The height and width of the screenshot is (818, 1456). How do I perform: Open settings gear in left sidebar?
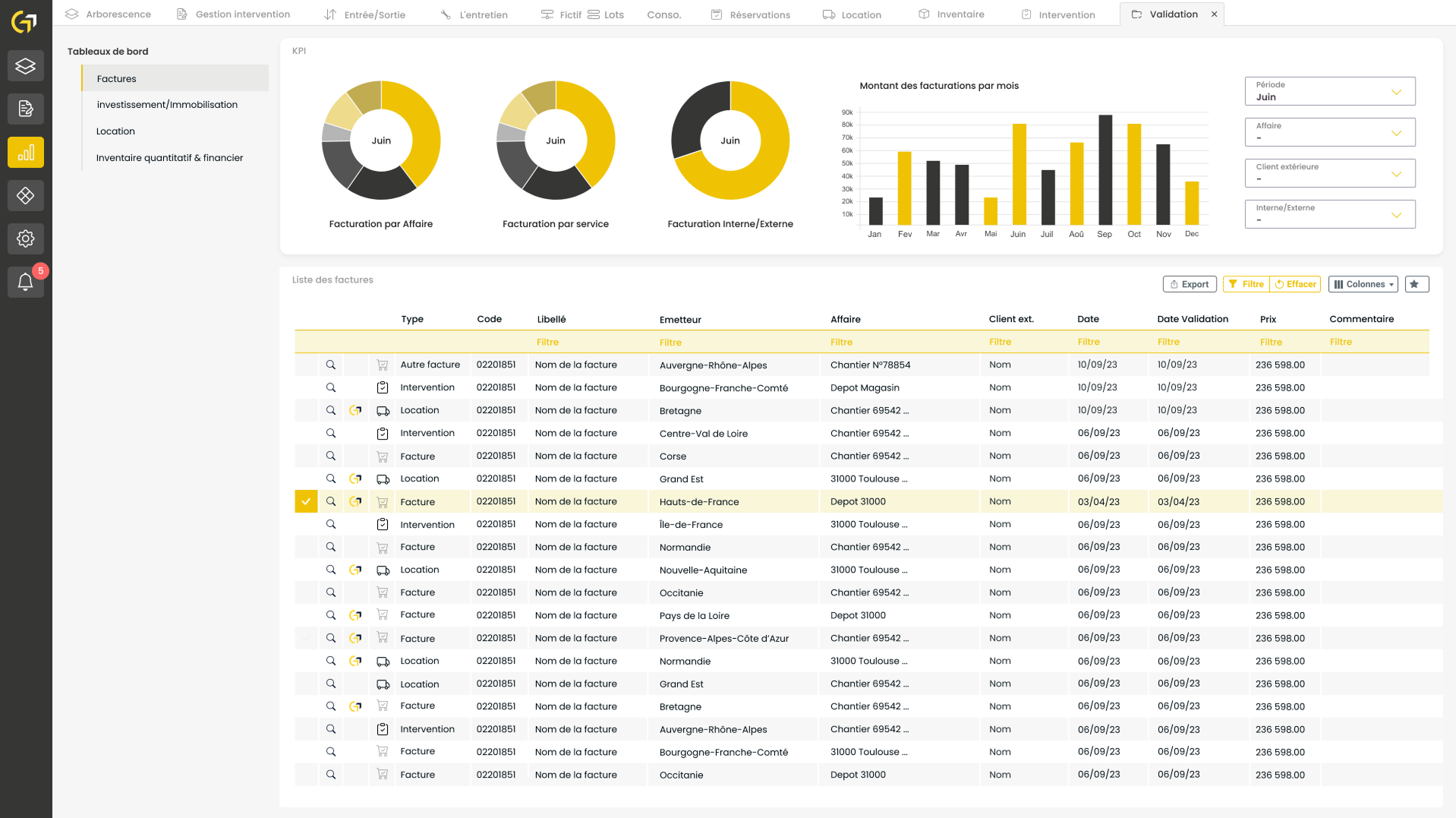click(x=25, y=239)
